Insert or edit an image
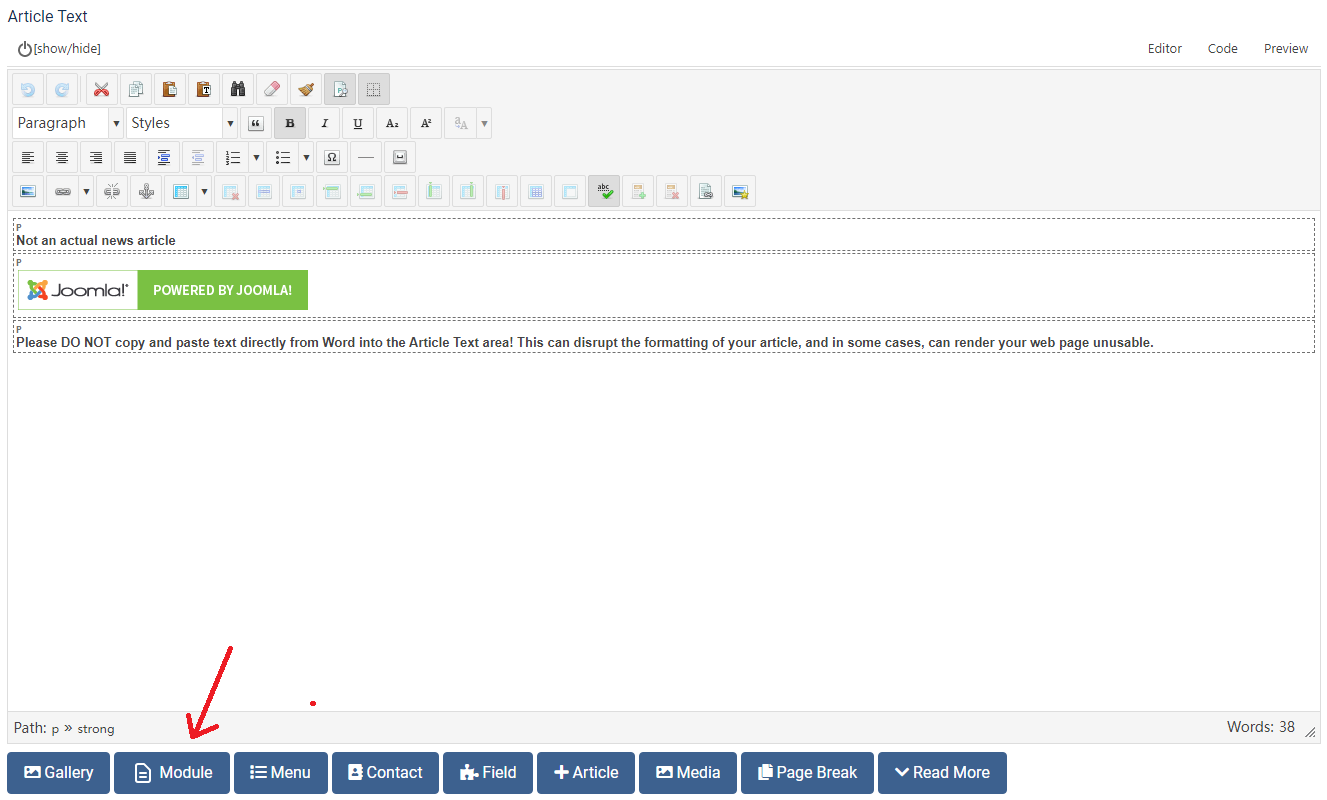 [28, 192]
